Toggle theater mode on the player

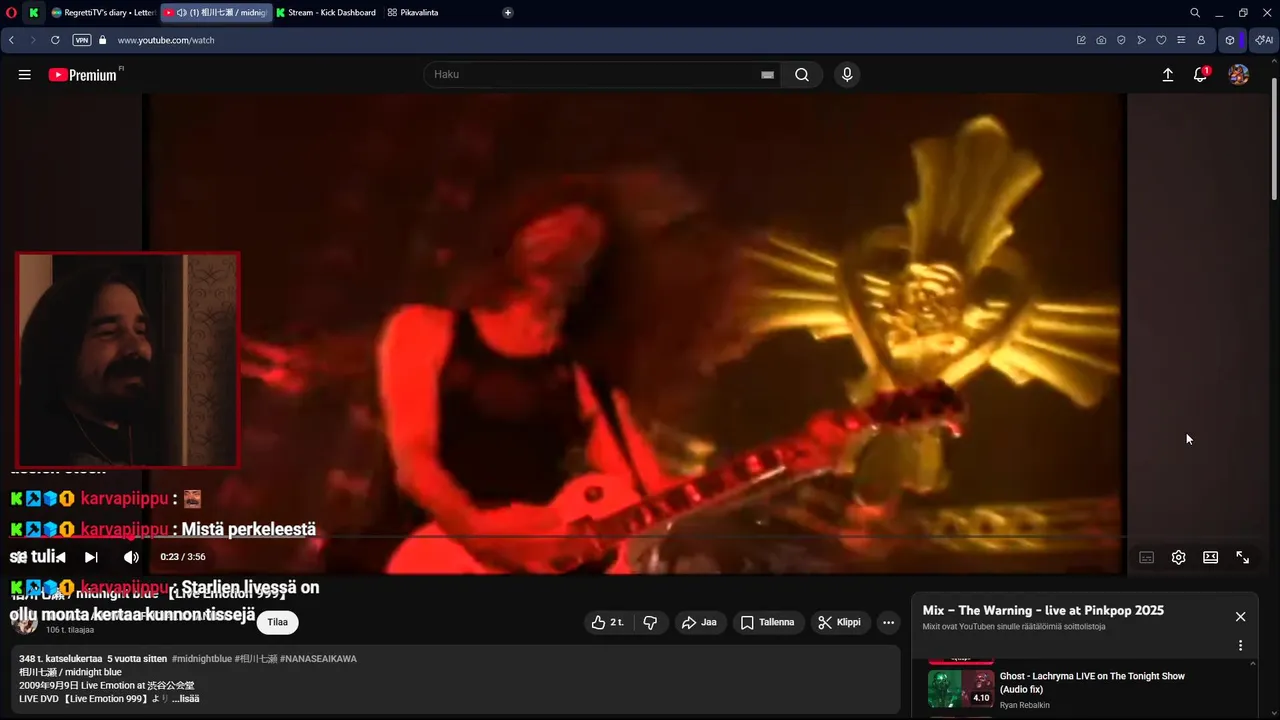click(1211, 557)
